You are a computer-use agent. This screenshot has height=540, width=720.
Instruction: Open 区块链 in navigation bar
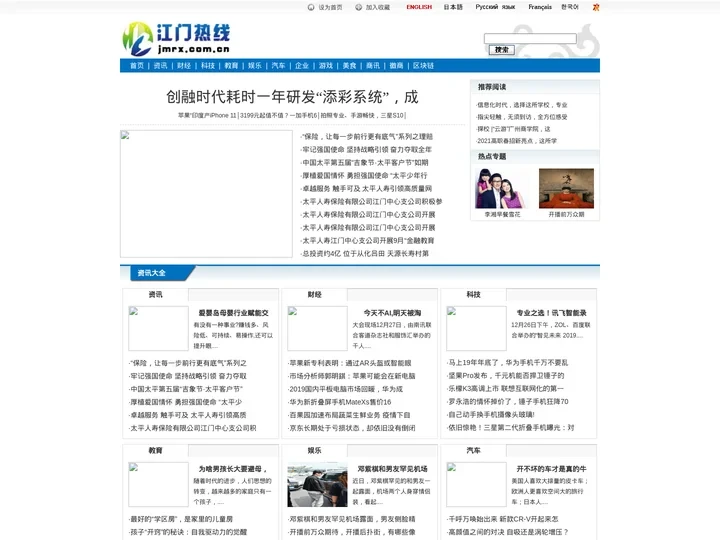click(423, 66)
